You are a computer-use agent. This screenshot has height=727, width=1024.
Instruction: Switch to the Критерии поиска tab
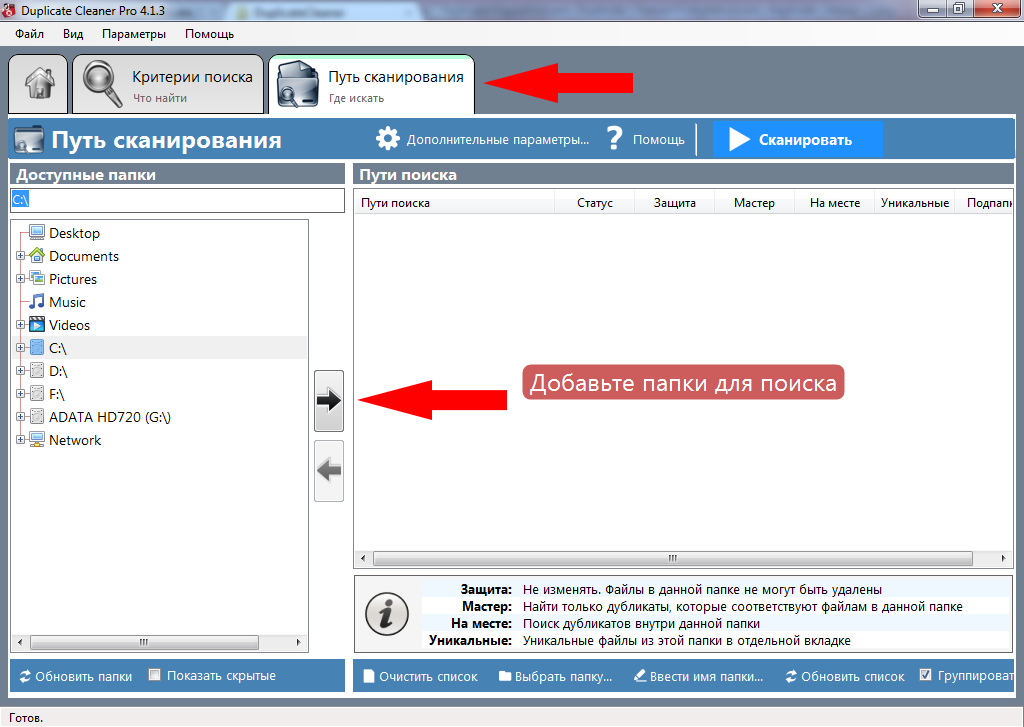click(168, 84)
